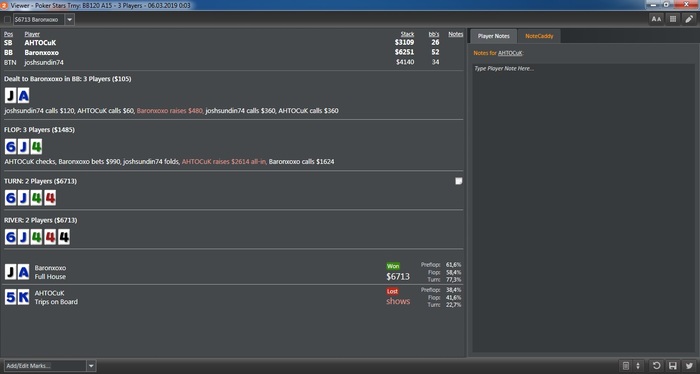The image size is (700, 374).
Task: Click the note icon on the TURN row
Action: coord(458,181)
